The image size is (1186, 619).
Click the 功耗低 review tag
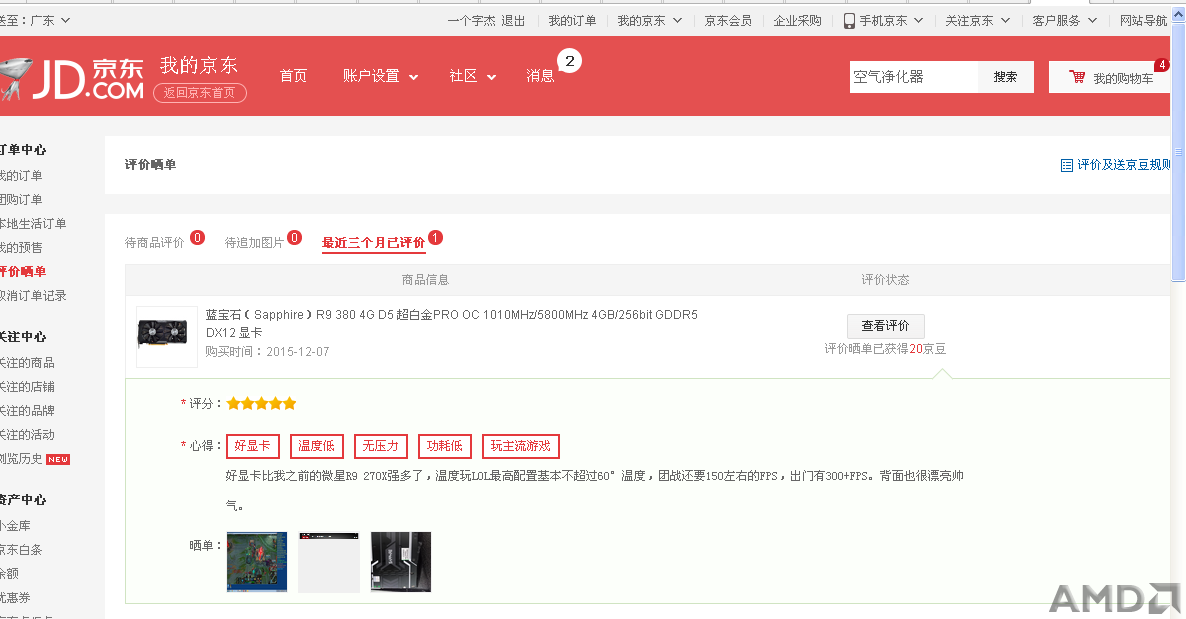pyautogui.click(x=445, y=446)
